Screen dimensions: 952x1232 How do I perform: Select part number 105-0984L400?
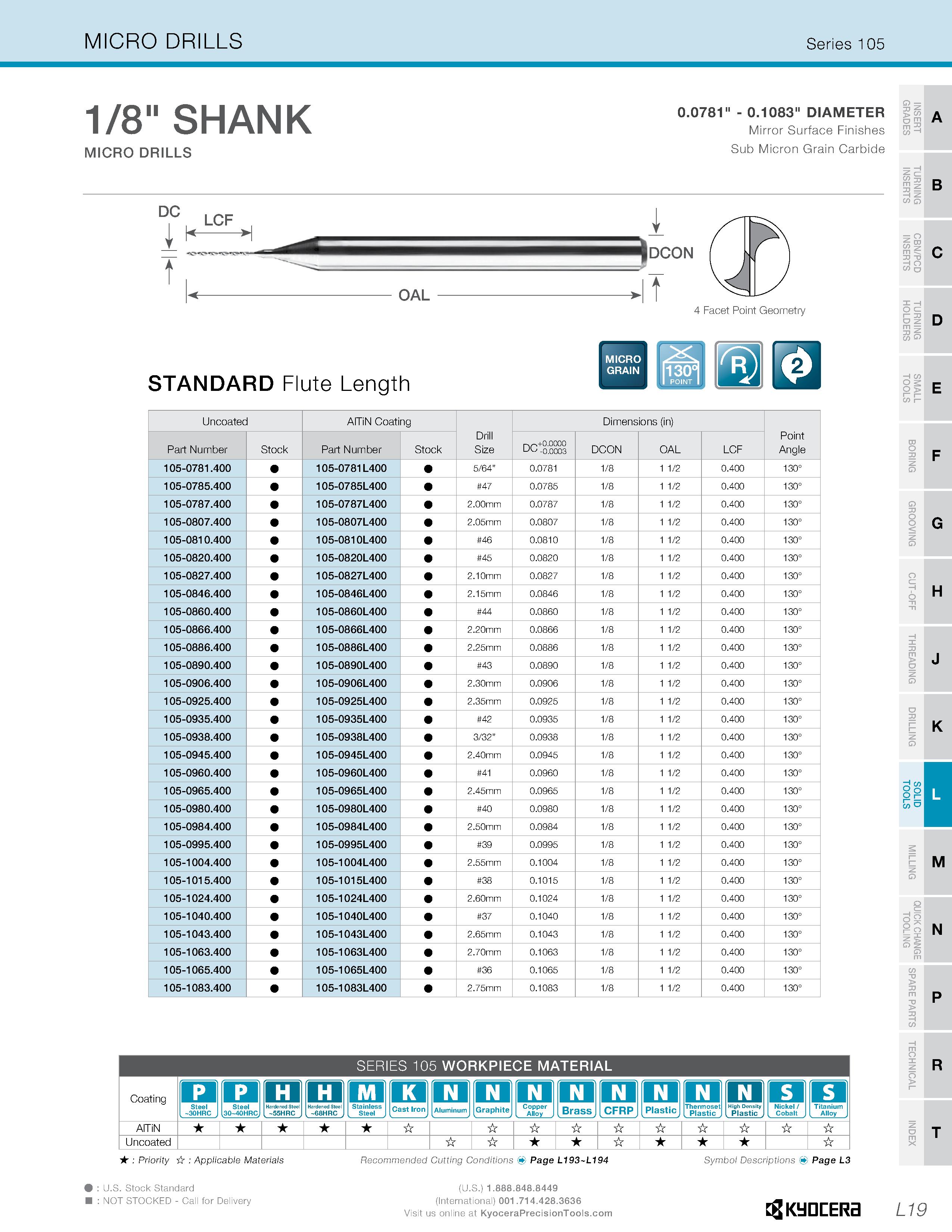pyautogui.click(x=351, y=827)
